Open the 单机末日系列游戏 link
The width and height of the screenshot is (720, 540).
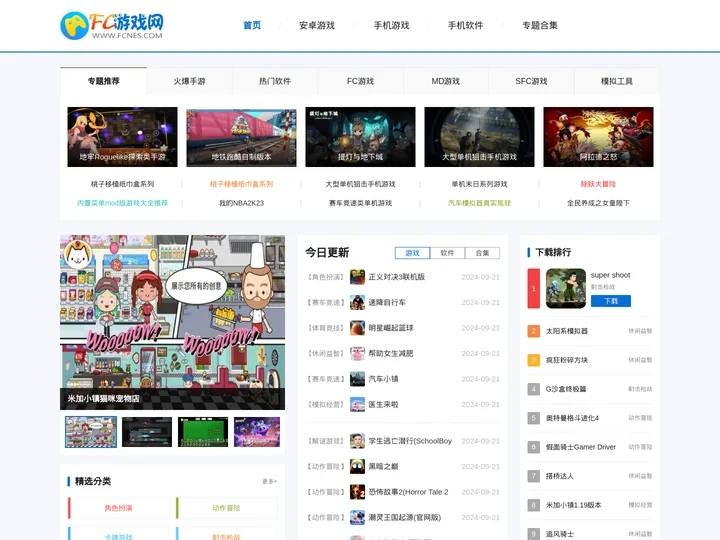[479, 184]
